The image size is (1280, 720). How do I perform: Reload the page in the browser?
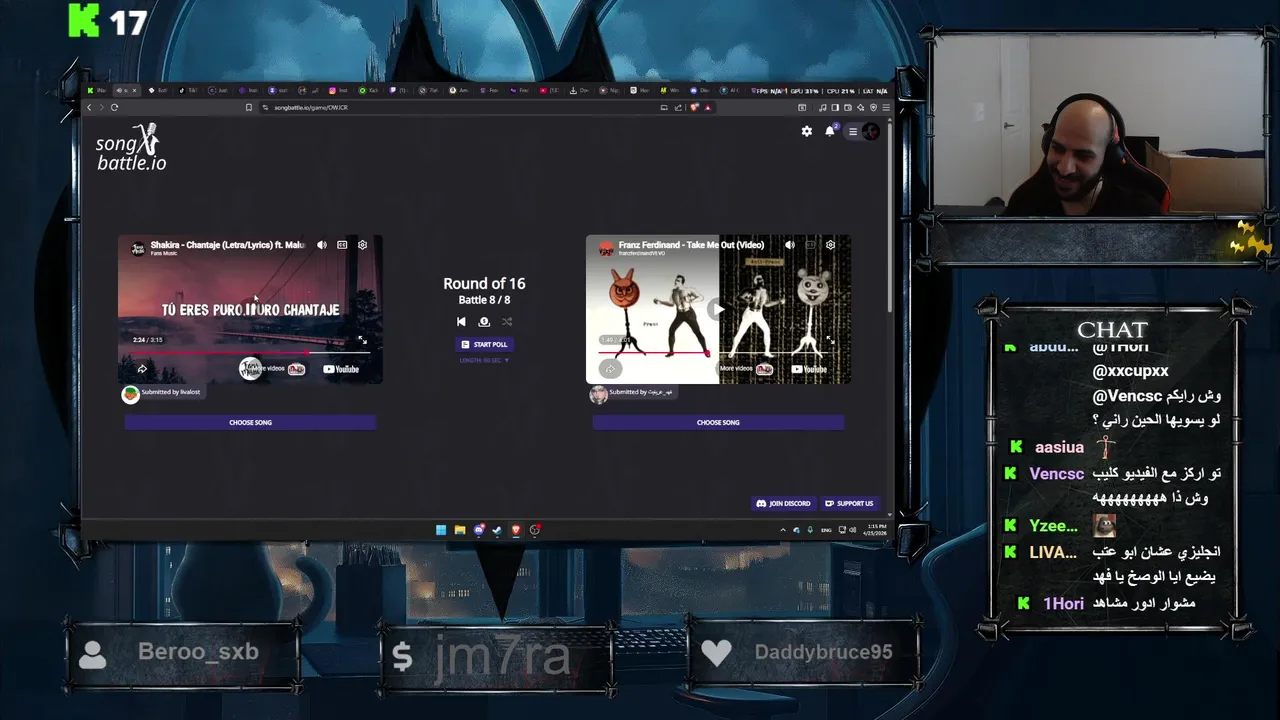click(x=114, y=107)
